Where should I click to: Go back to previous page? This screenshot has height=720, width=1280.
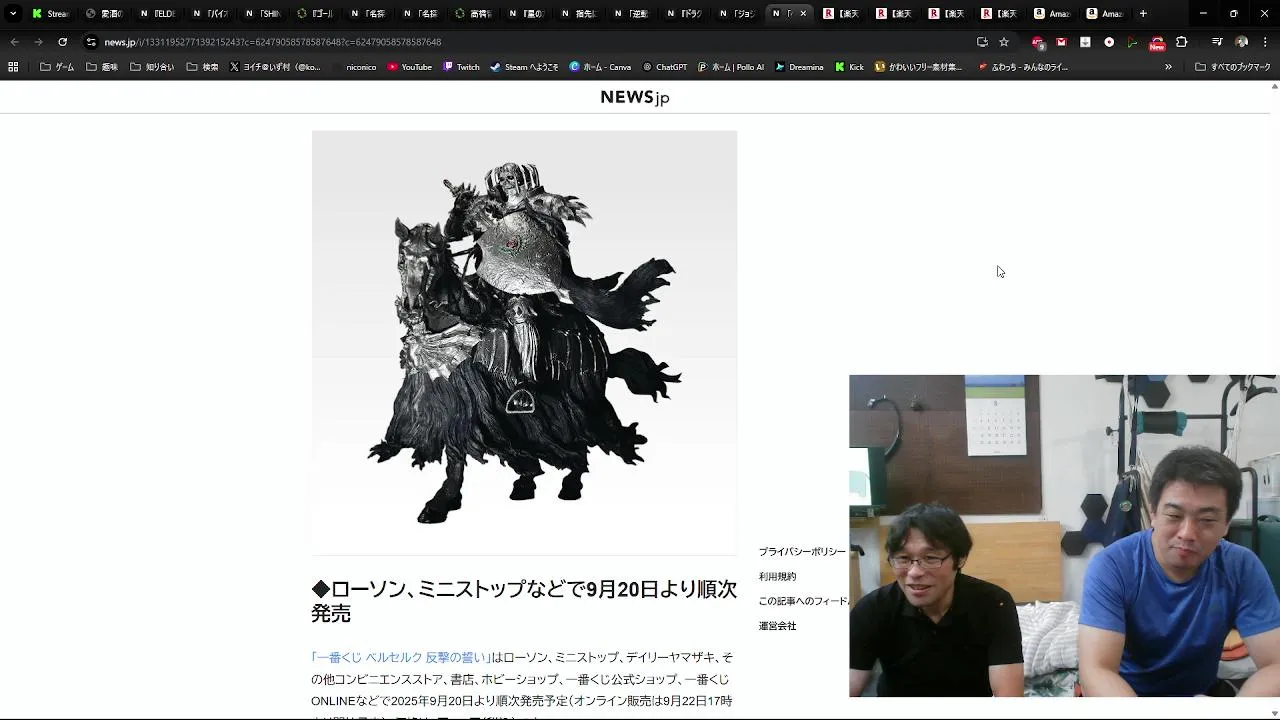coord(14,42)
